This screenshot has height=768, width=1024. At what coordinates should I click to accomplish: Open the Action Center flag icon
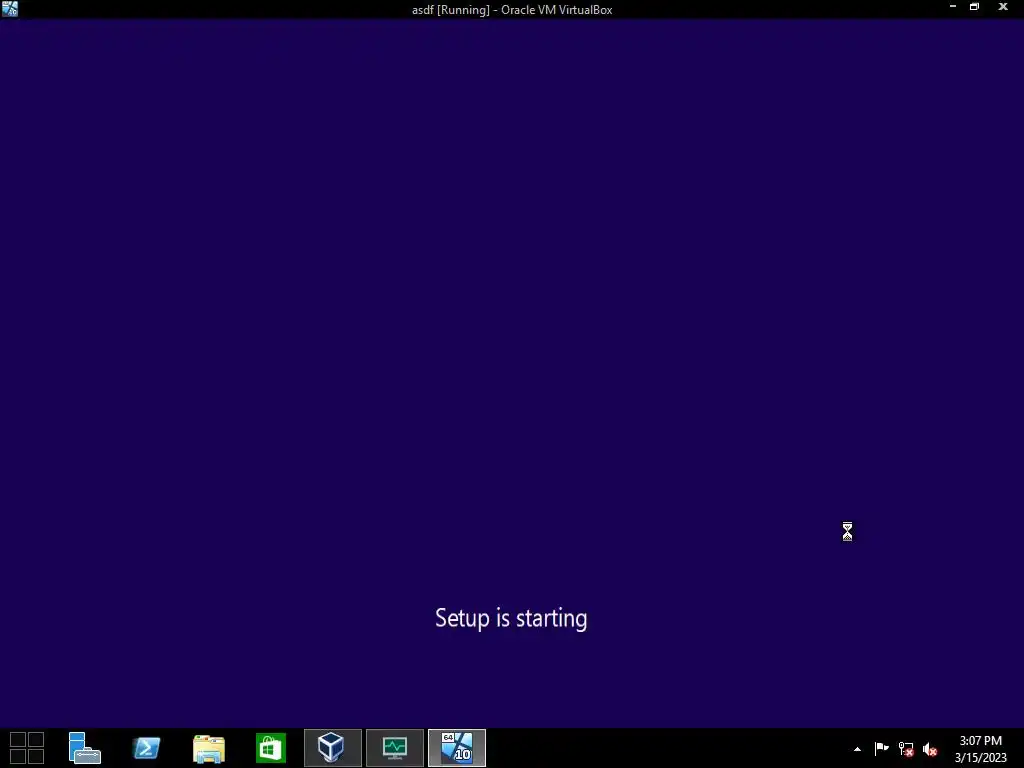881,748
